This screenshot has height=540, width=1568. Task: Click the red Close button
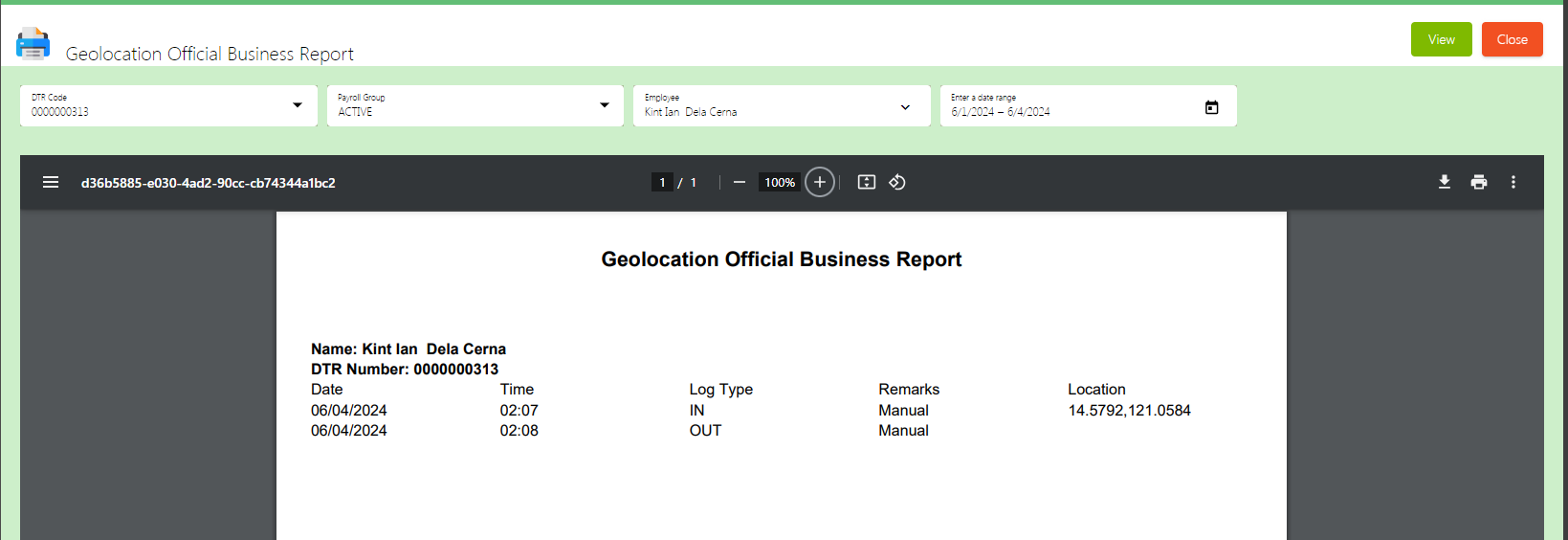[x=1513, y=39]
